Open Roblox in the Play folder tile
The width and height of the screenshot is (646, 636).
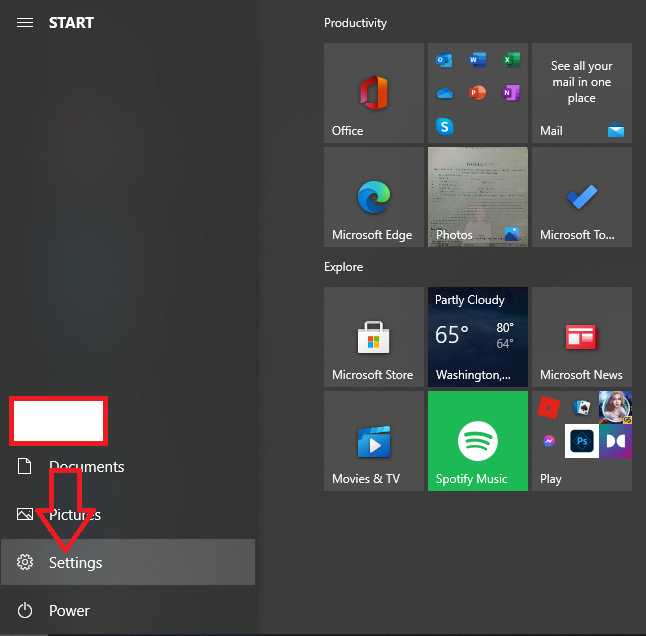pyautogui.click(x=548, y=407)
